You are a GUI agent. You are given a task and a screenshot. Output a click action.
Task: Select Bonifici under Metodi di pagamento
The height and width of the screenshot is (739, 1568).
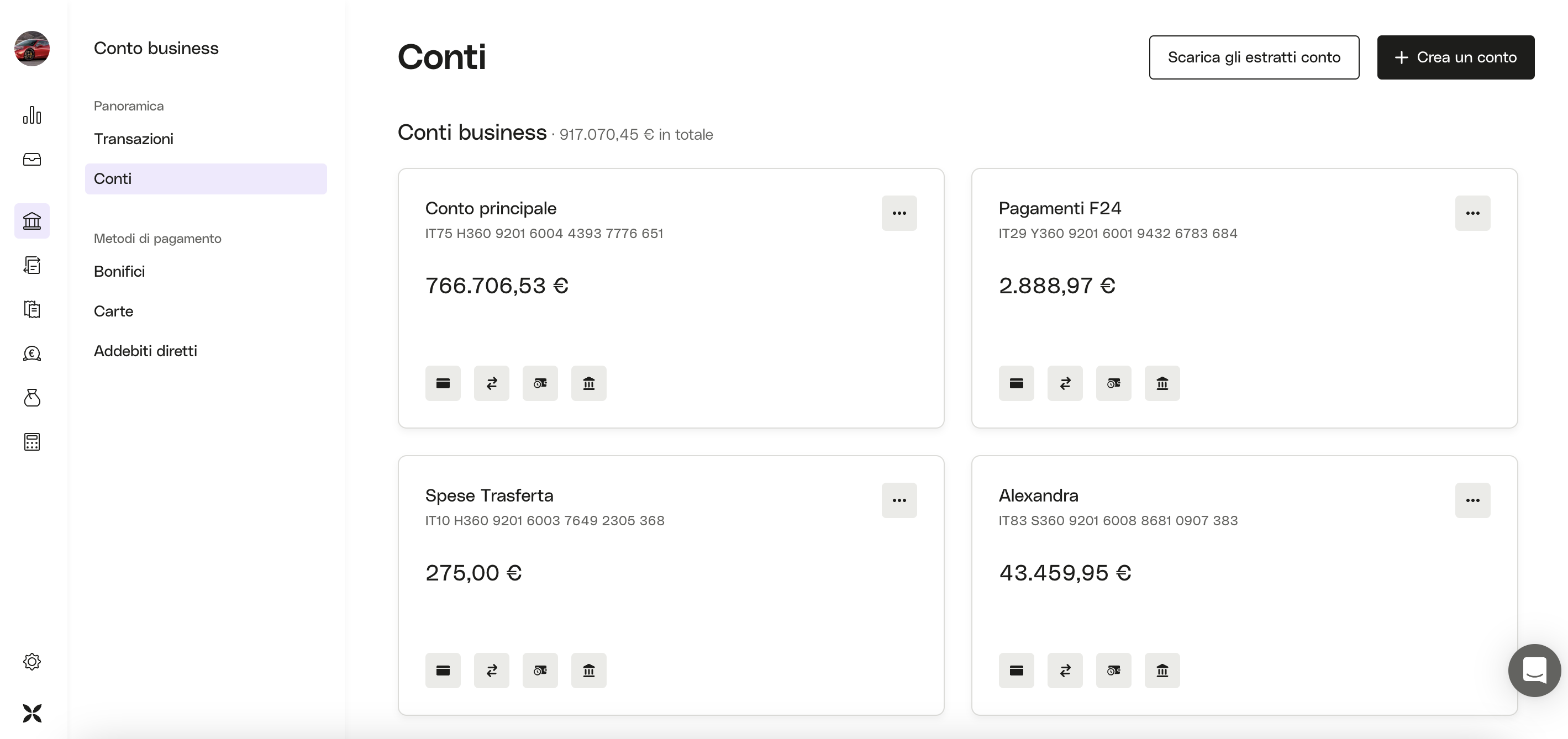point(119,272)
